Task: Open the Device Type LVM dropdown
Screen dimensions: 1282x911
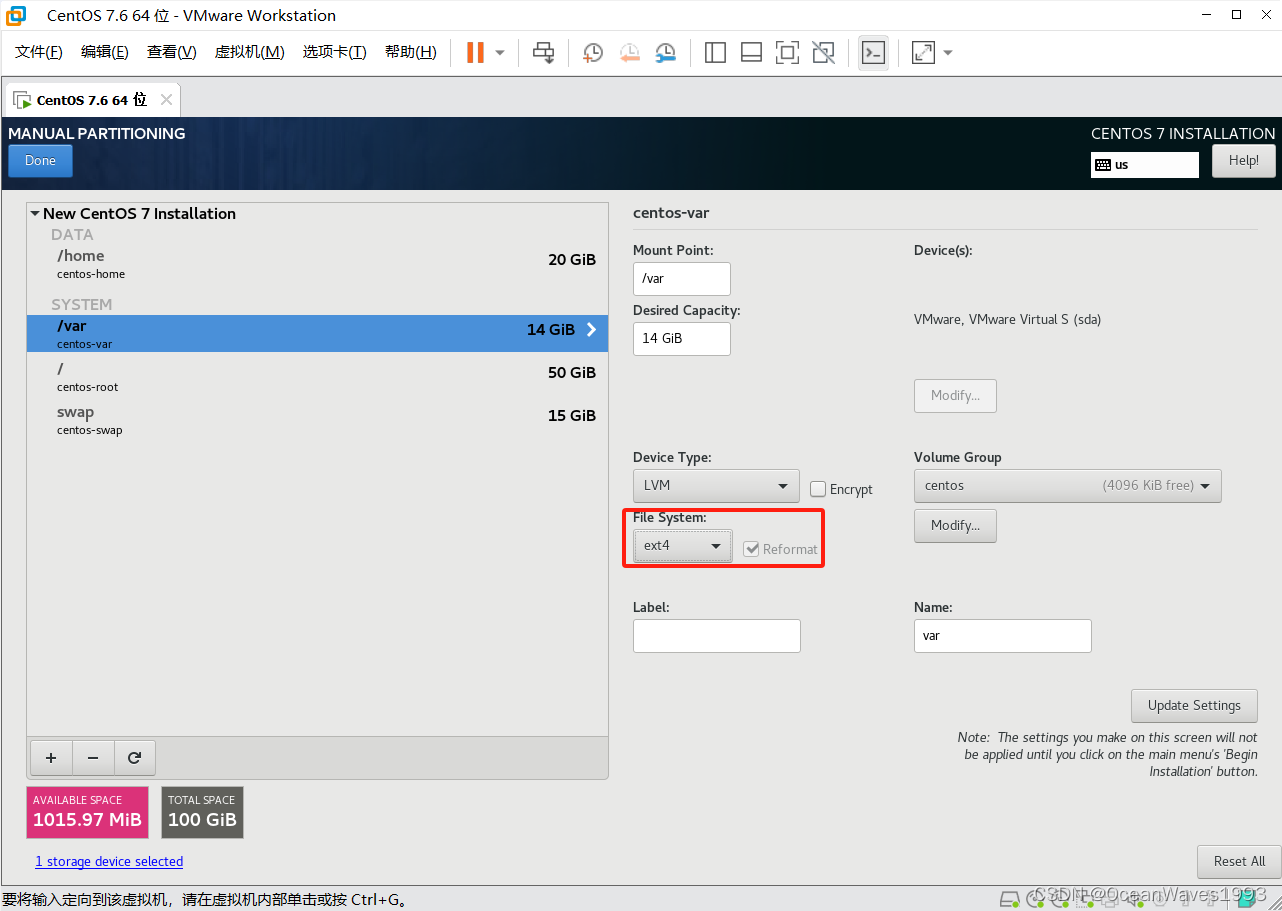Action: tap(716, 486)
